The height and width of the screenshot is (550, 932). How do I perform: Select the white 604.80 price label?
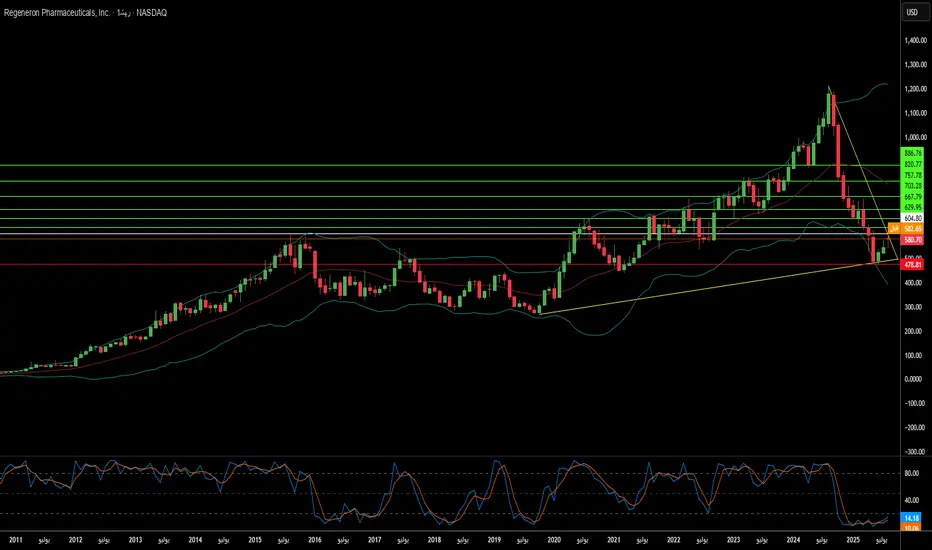point(912,218)
